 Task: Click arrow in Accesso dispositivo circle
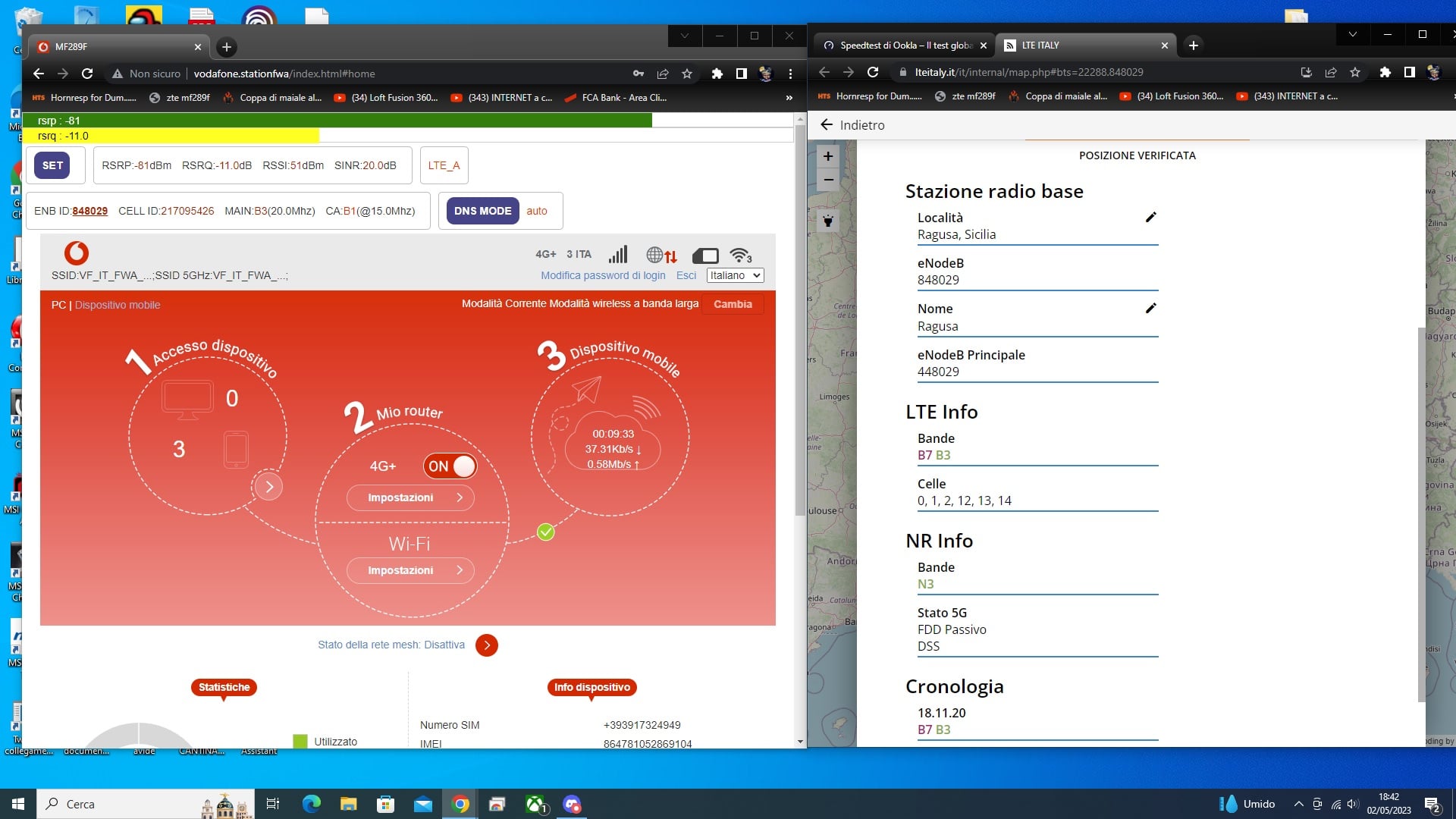point(269,487)
